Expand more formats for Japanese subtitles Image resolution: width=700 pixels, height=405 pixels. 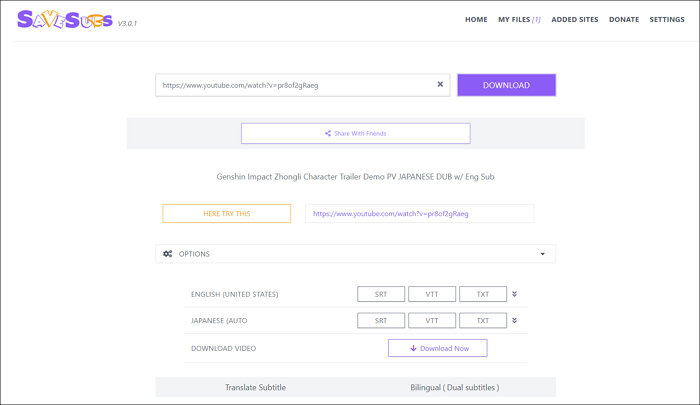coord(515,321)
